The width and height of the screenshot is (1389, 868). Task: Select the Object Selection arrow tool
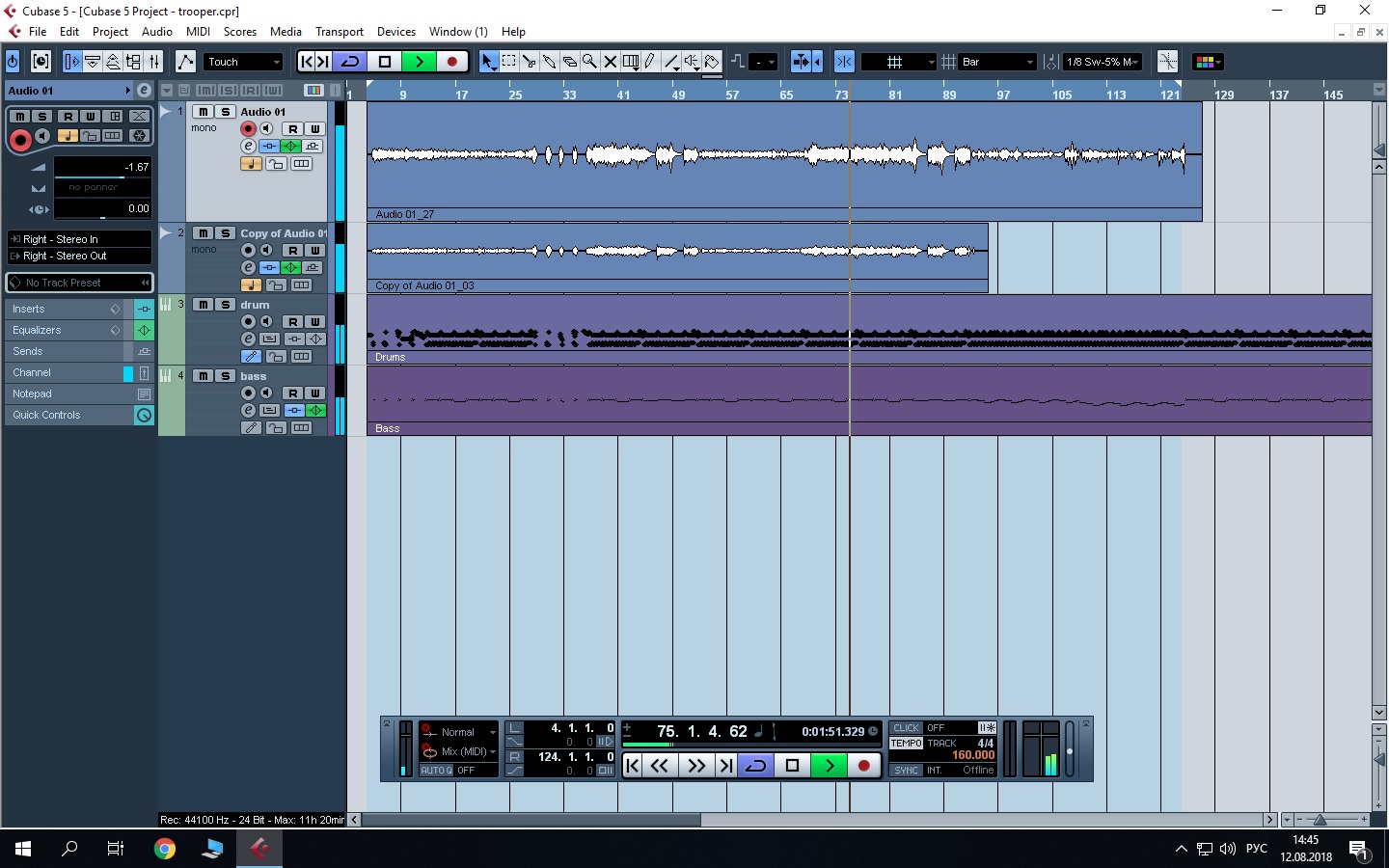[488, 62]
